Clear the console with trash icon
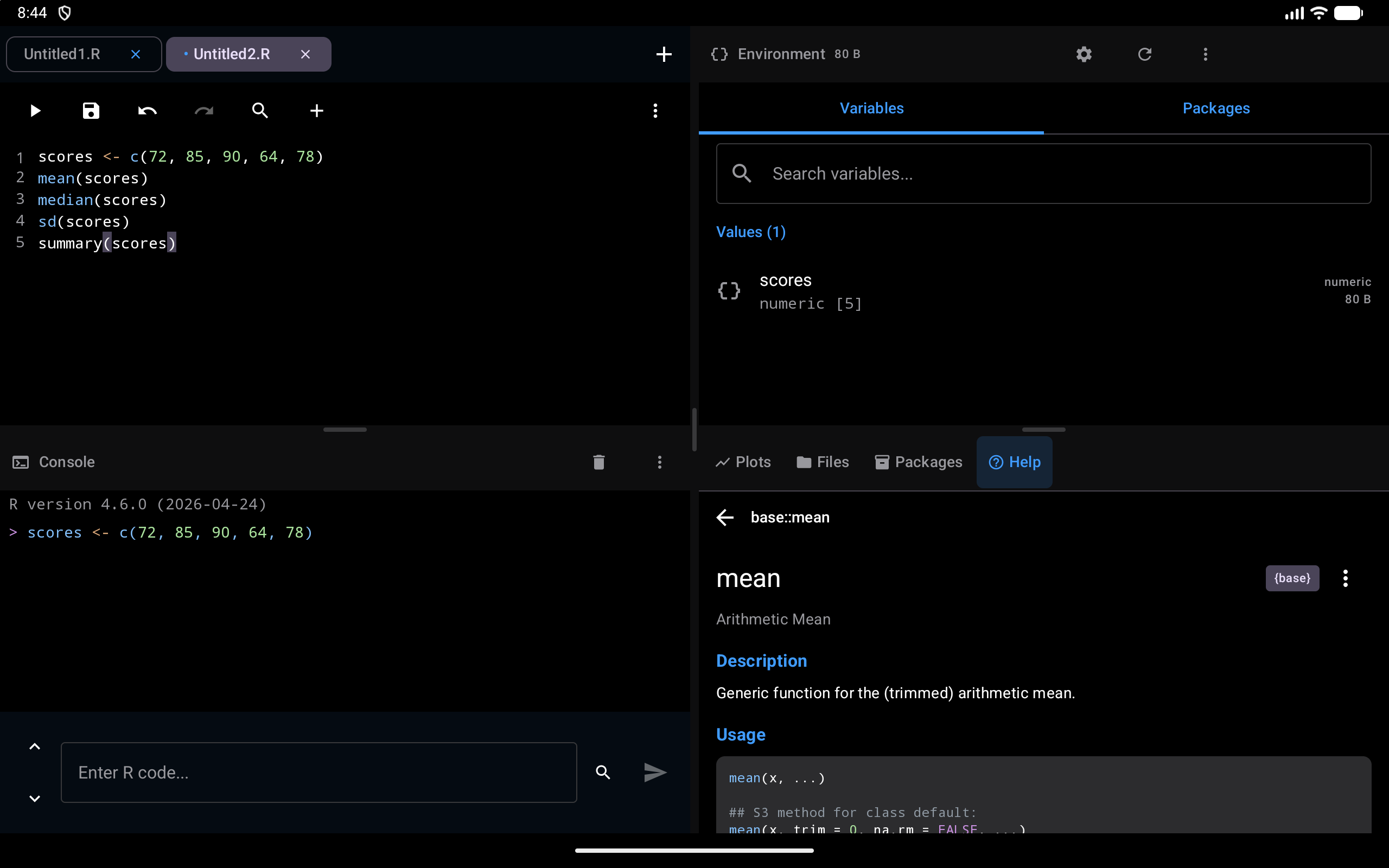 (x=598, y=462)
